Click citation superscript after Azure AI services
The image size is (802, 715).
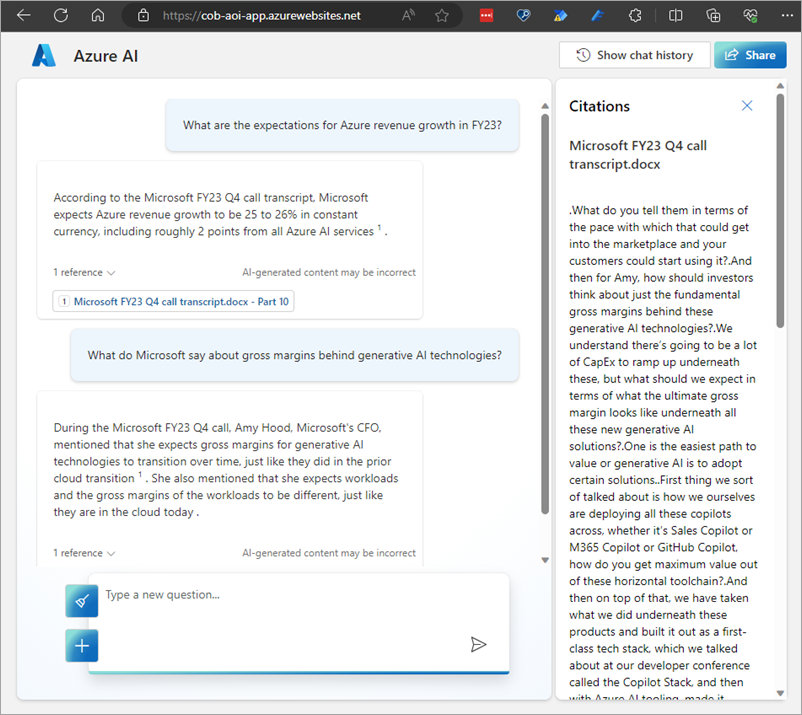380,228
